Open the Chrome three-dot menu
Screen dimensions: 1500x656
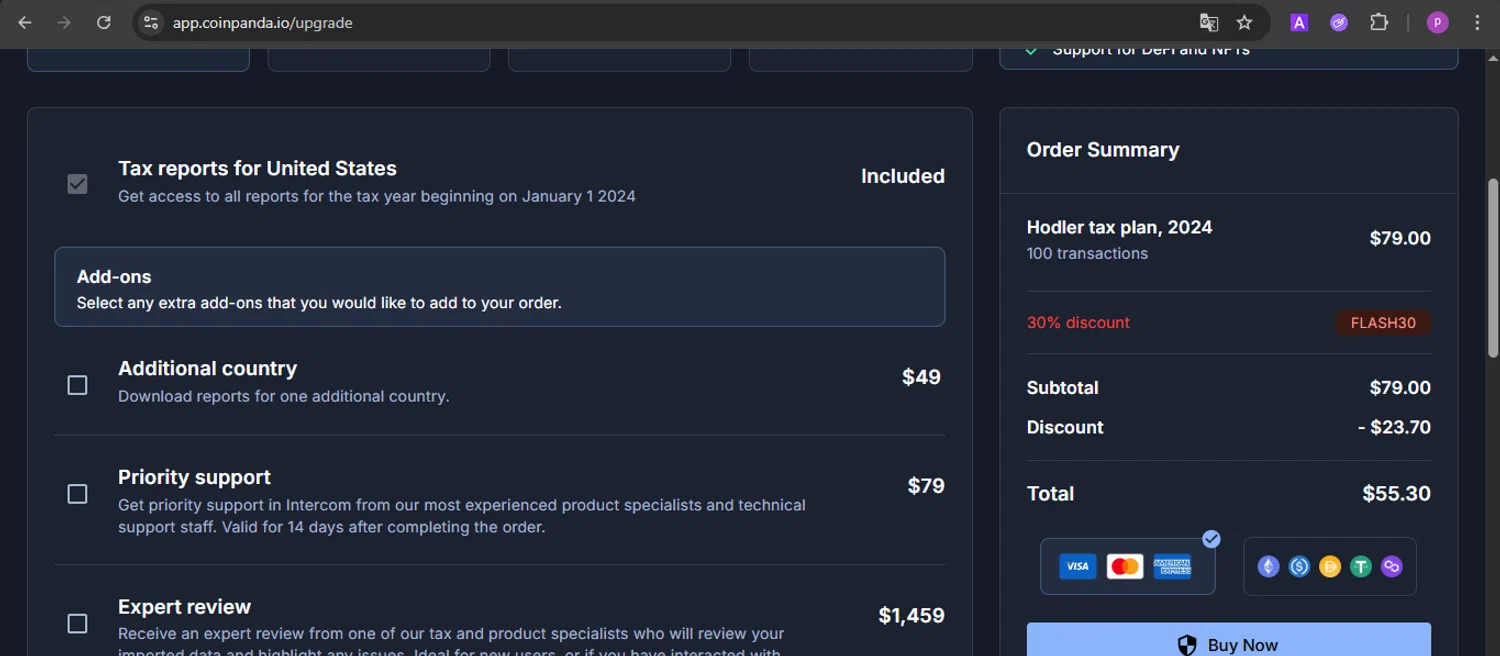coord(1477,22)
